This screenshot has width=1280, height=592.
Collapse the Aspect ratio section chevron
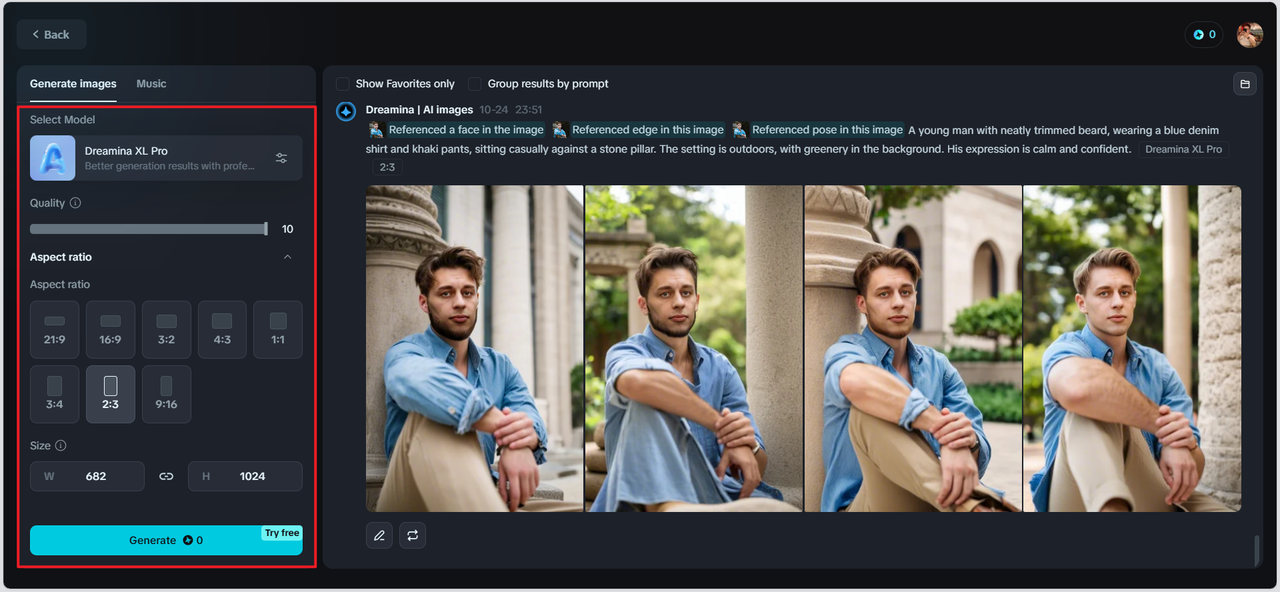pyautogui.click(x=288, y=257)
